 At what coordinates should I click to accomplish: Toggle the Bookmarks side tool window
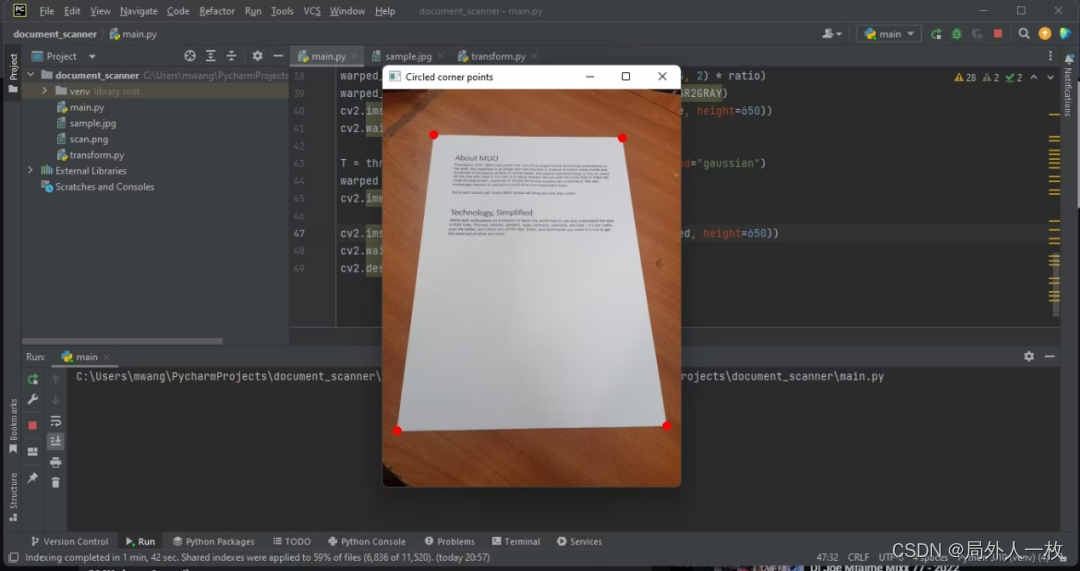[13, 426]
